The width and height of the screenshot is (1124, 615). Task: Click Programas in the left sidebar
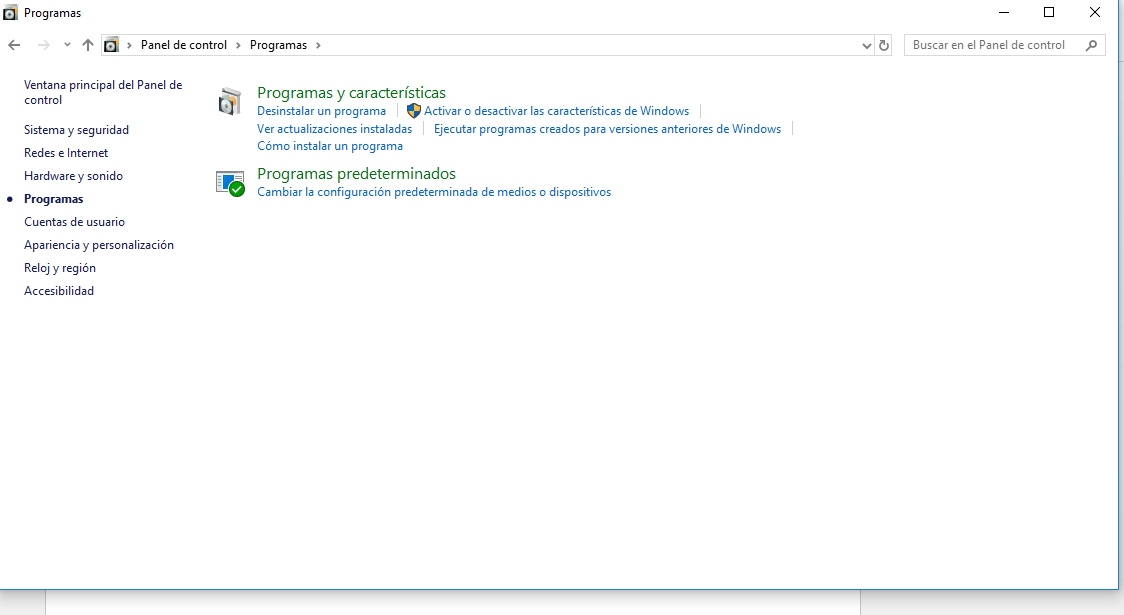53,199
